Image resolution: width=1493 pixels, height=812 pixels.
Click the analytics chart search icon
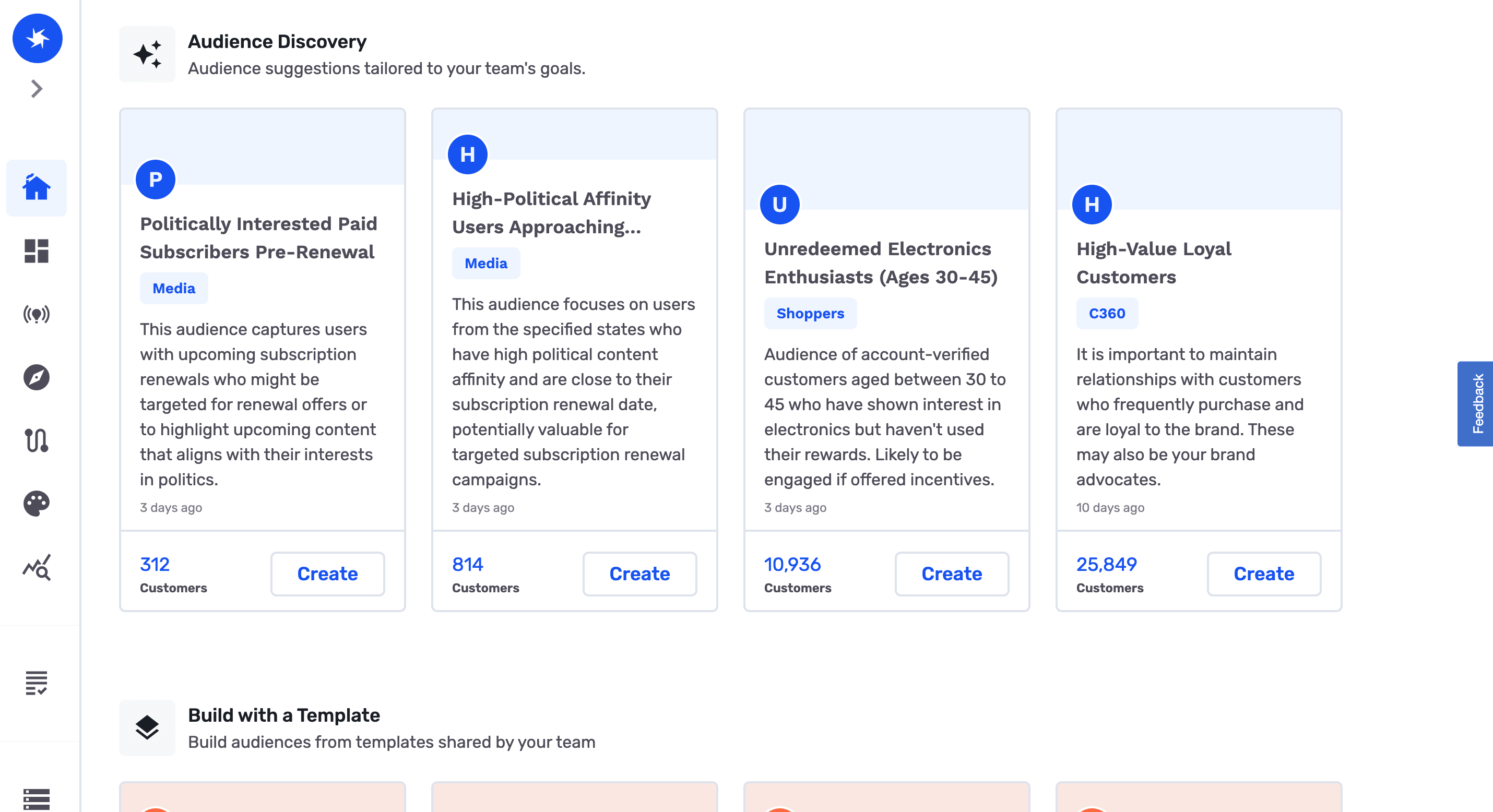37,567
